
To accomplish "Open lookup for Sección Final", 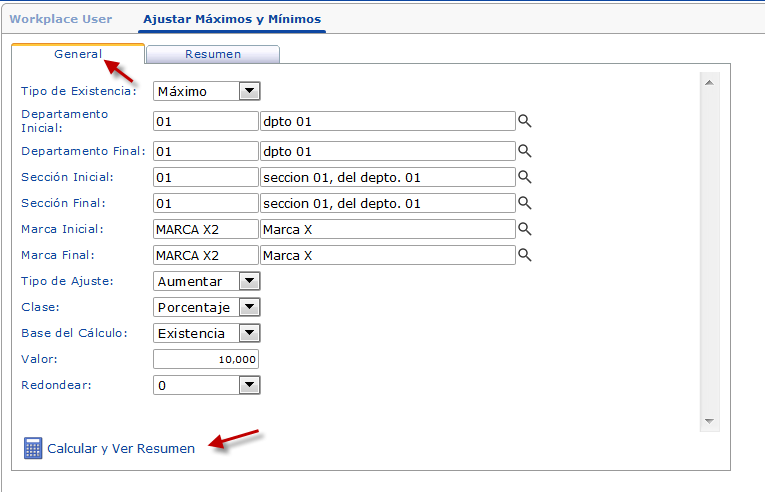I will click(524, 203).
